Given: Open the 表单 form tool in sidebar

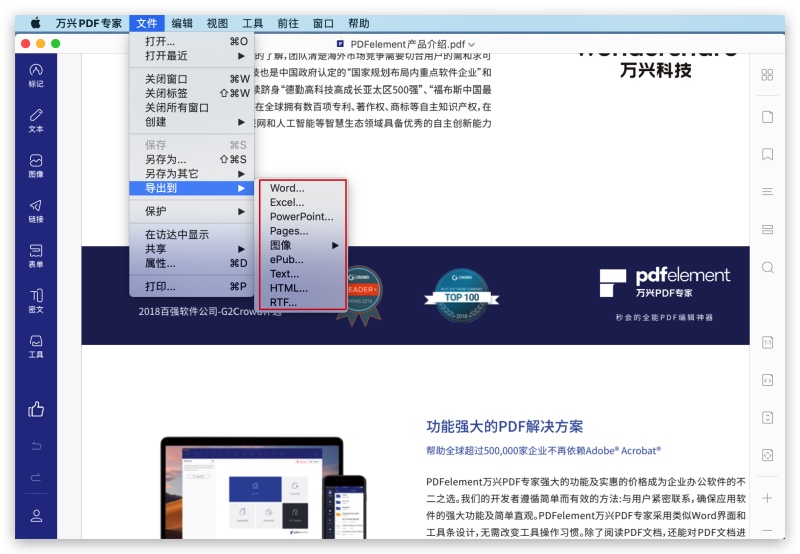Looking at the screenshot, I should (x=36, y=256).
